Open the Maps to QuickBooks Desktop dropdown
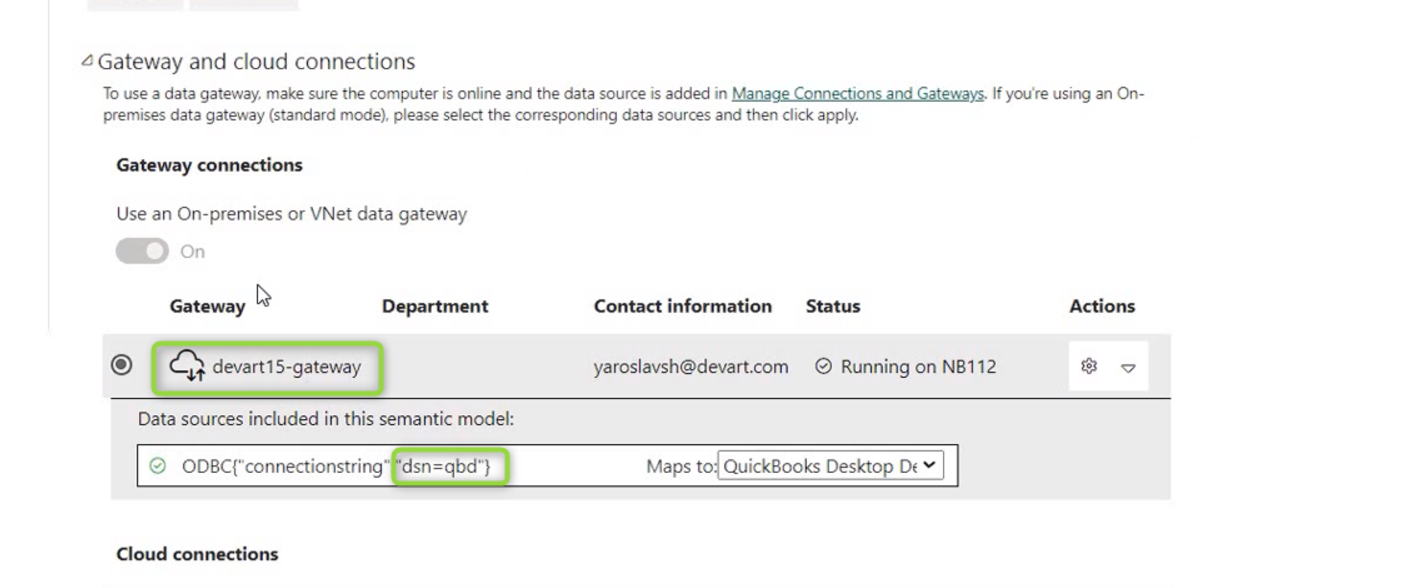The image size is (1408, 588). point(830,466)
